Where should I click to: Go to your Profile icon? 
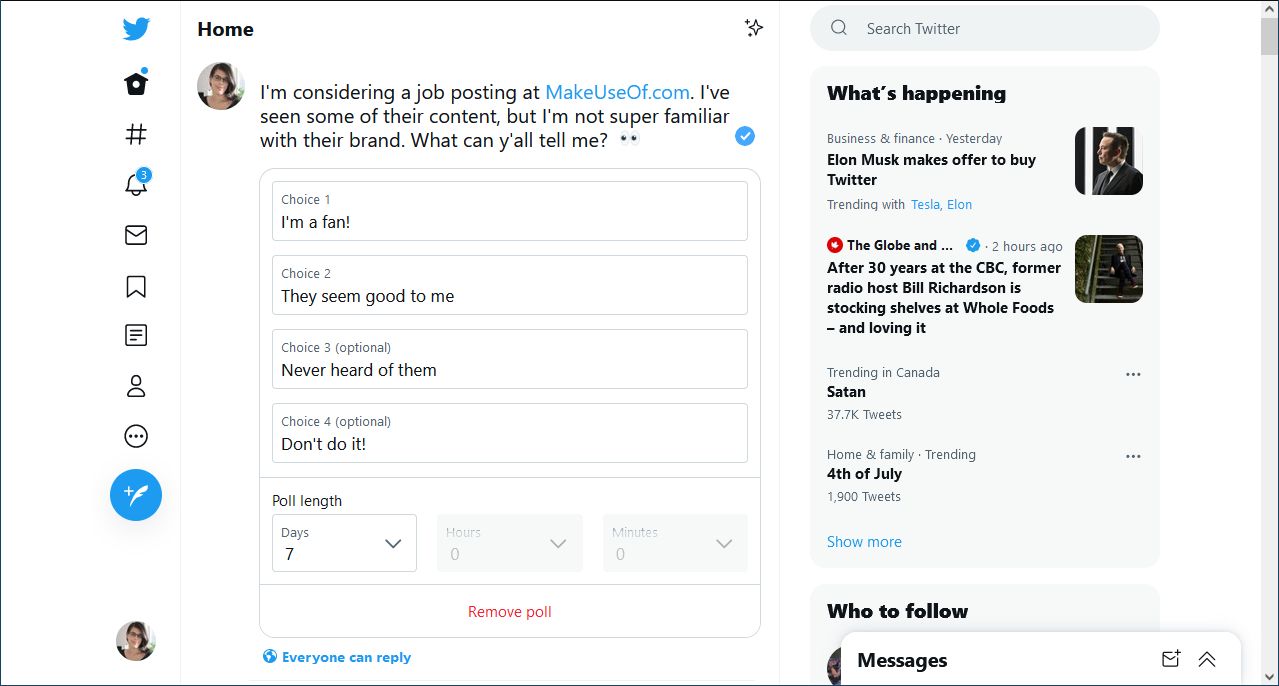(x=135, y=385)
